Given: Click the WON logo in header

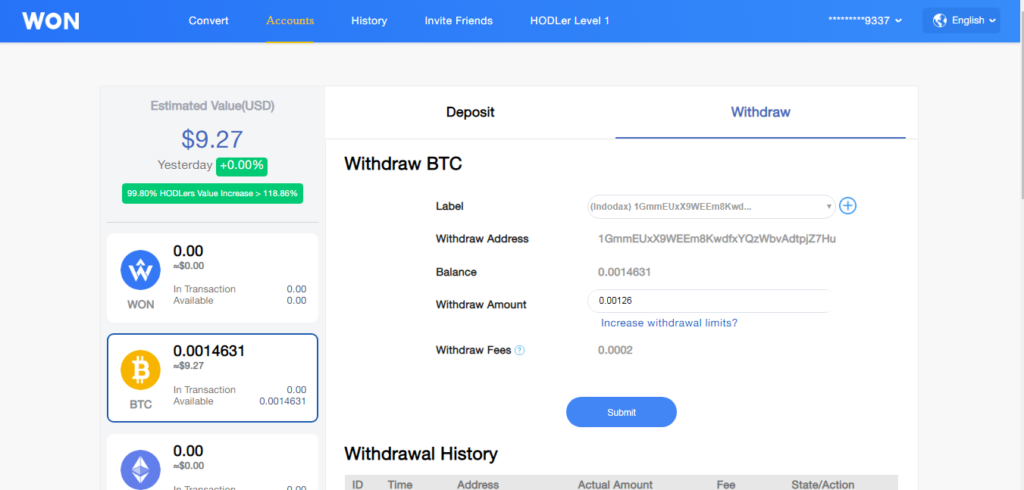Looking at the screenshot, I should pyautogui.click(x=51, y=21).
